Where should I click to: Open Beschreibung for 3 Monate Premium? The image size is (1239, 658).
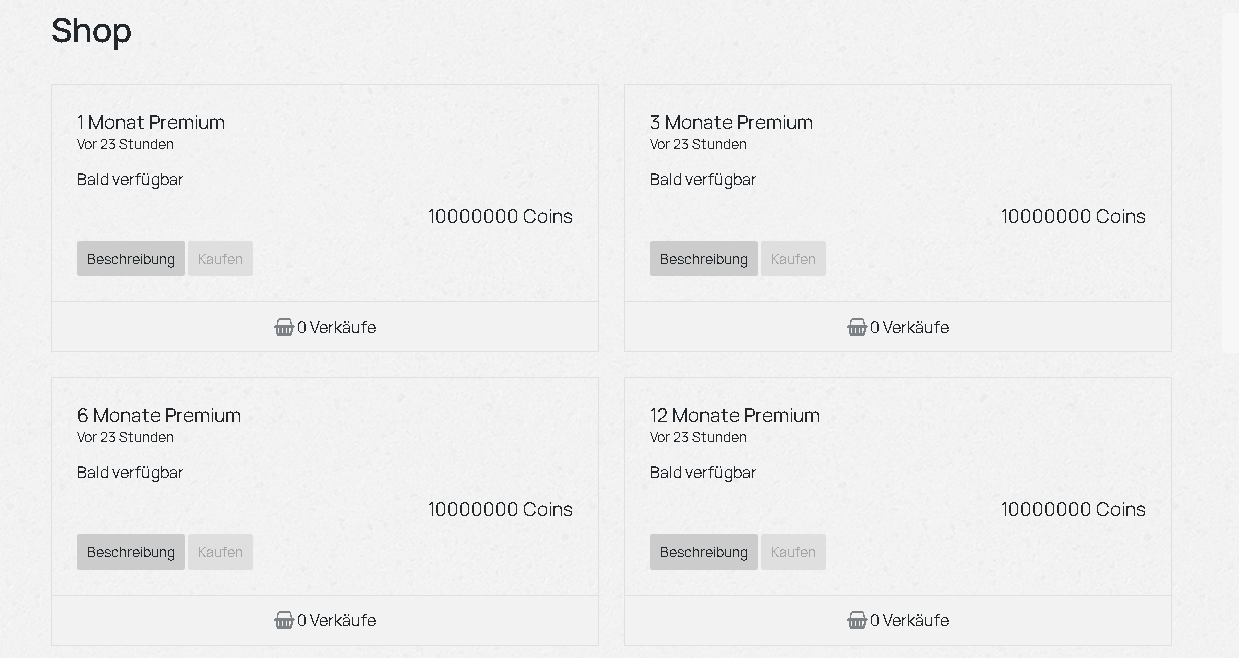tap(704, 259)
